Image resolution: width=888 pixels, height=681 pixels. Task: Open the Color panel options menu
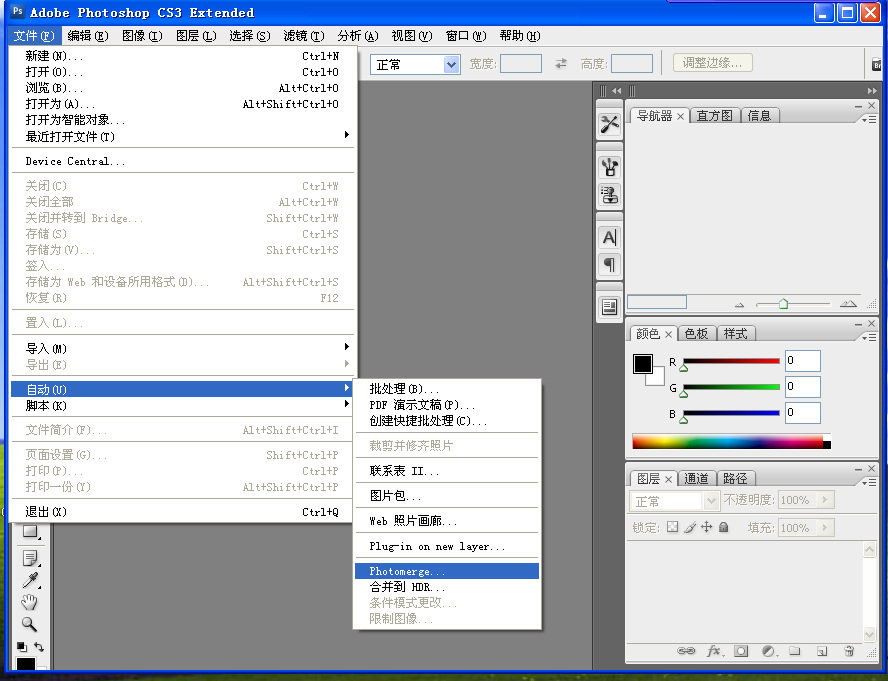pyautogui.click(x=869, y=337)
